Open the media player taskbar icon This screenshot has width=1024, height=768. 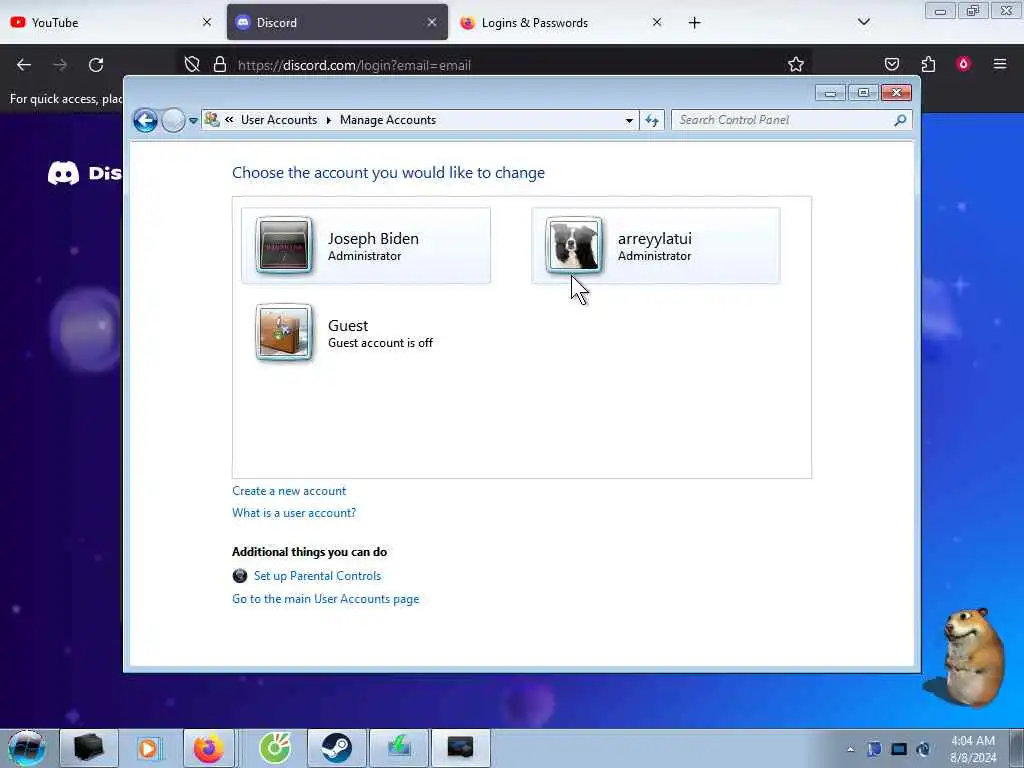(x=148, y=748)
